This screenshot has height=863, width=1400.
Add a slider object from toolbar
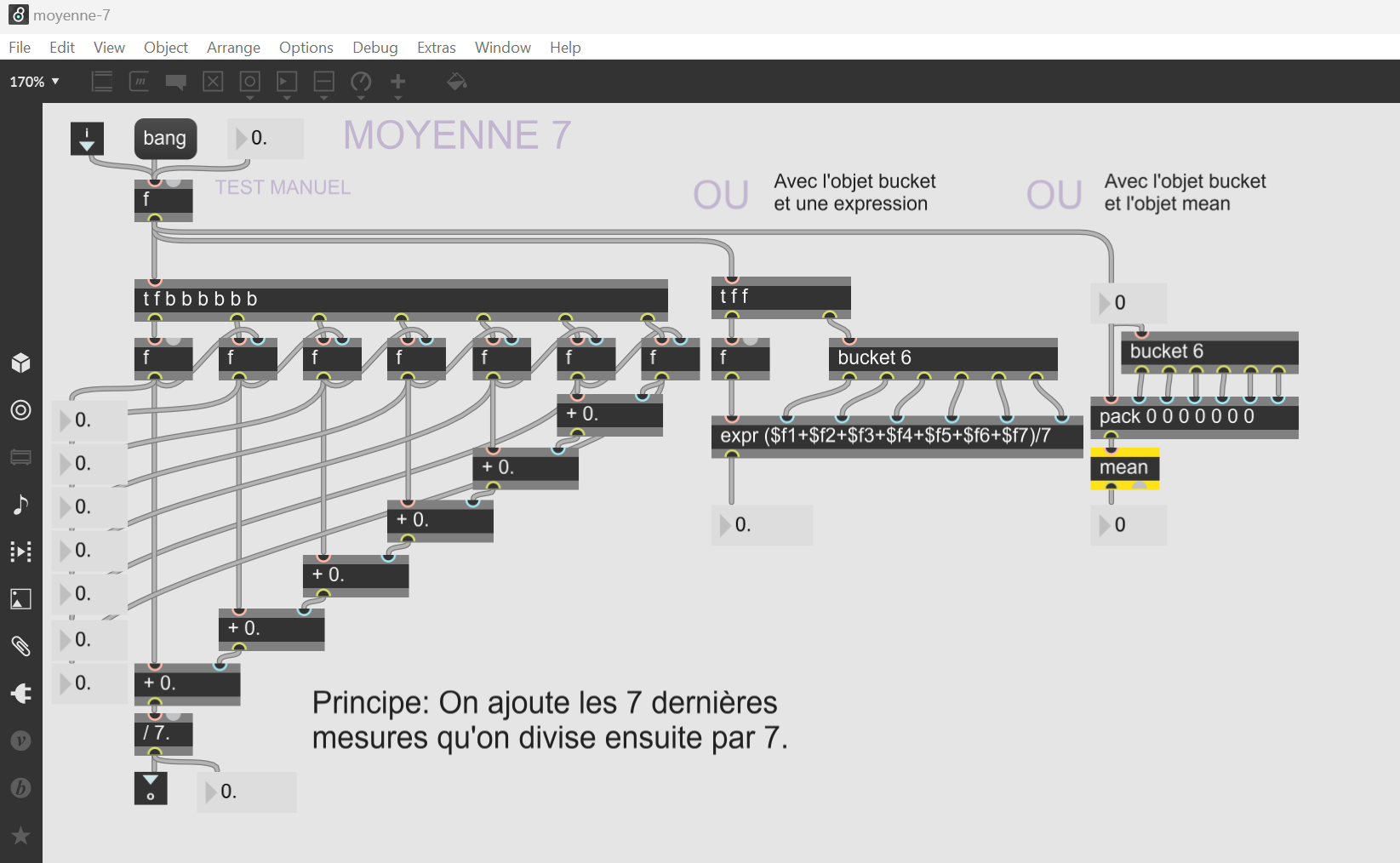[324, 82]
